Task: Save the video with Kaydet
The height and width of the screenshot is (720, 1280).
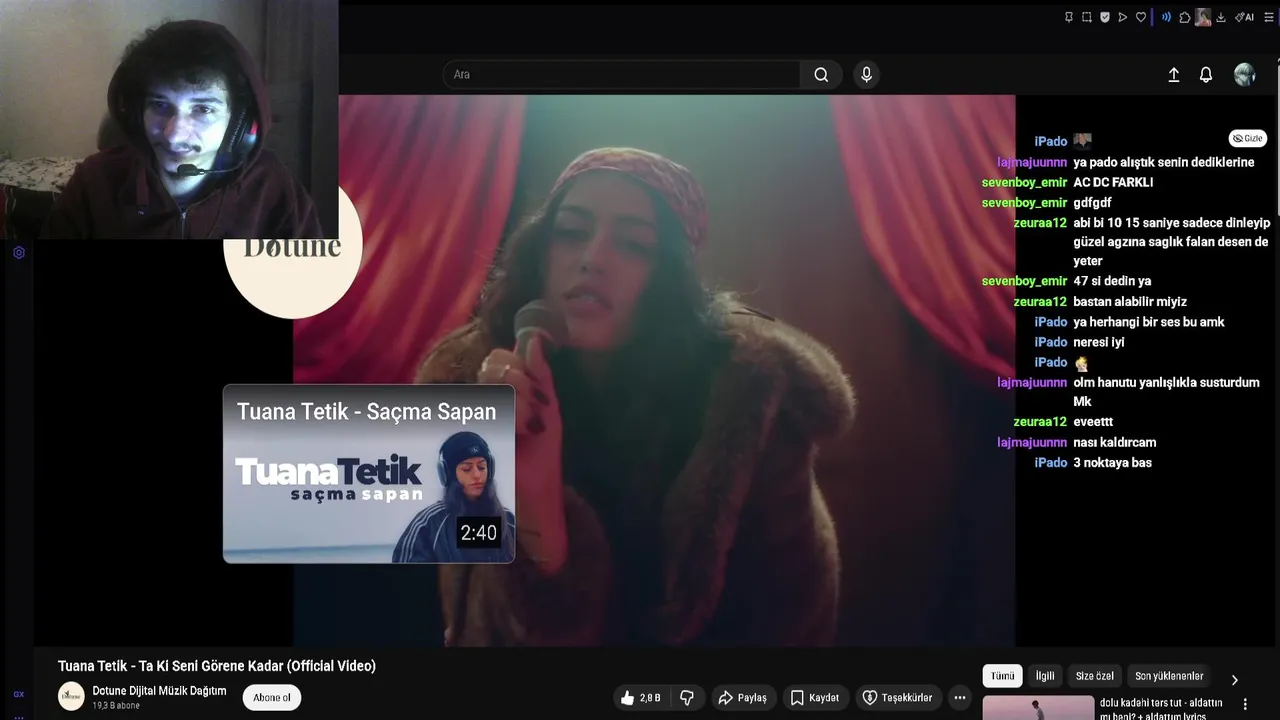Action: pyautogui.click(x=814, y=697)
